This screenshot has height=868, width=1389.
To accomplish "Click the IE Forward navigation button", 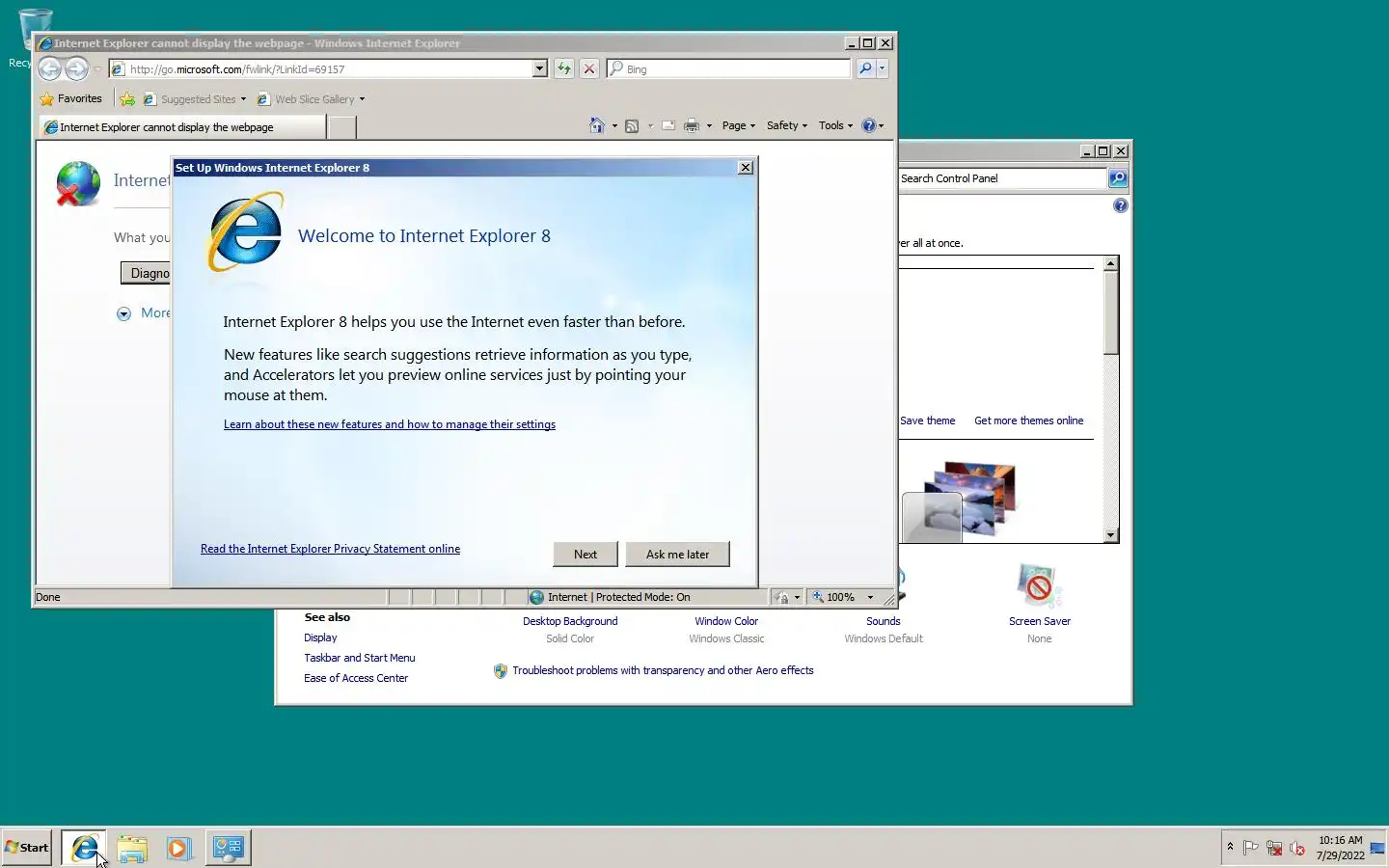I will click(76, 68).
